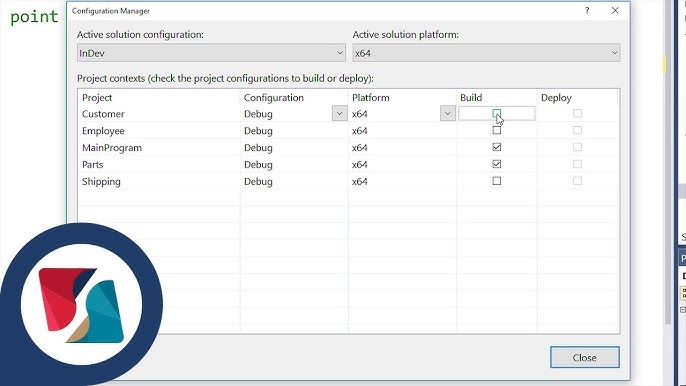686x386 pixels.
Task: Click the Employee project x64 platform cell
Action: pos(402,131)
